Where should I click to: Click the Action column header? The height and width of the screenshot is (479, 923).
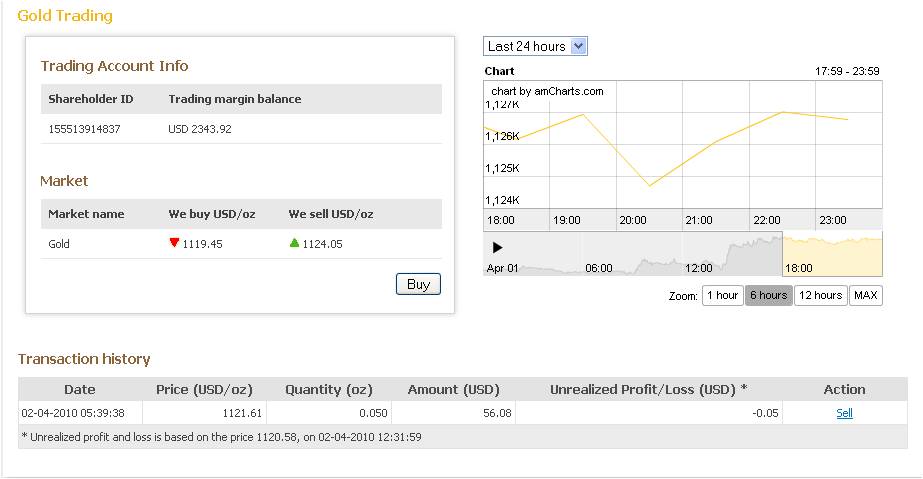click(844, 390)
